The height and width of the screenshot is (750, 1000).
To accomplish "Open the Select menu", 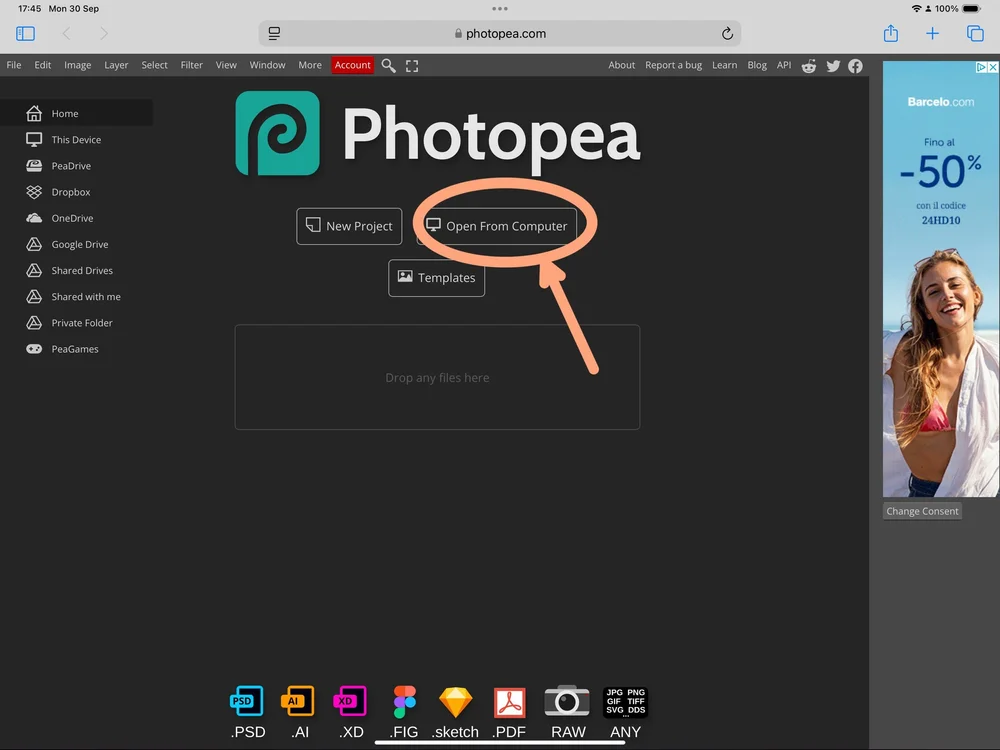I will [154, 65].
